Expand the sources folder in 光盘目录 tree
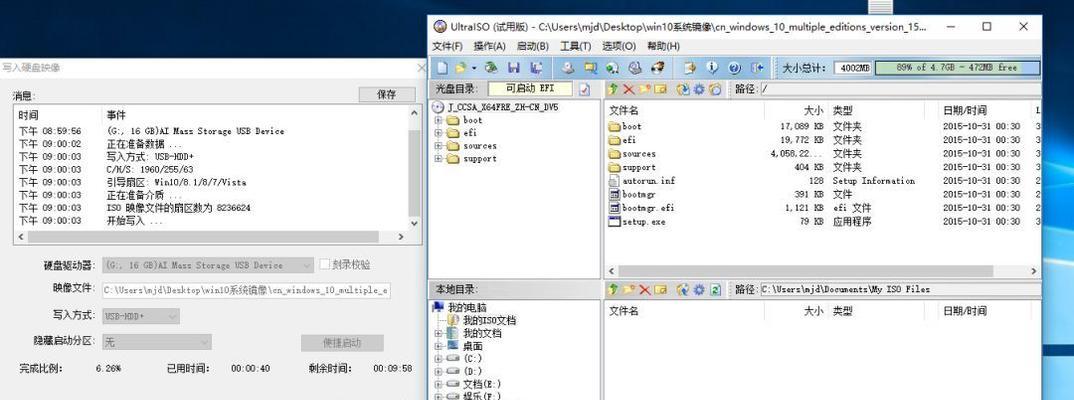 point(438,146)
